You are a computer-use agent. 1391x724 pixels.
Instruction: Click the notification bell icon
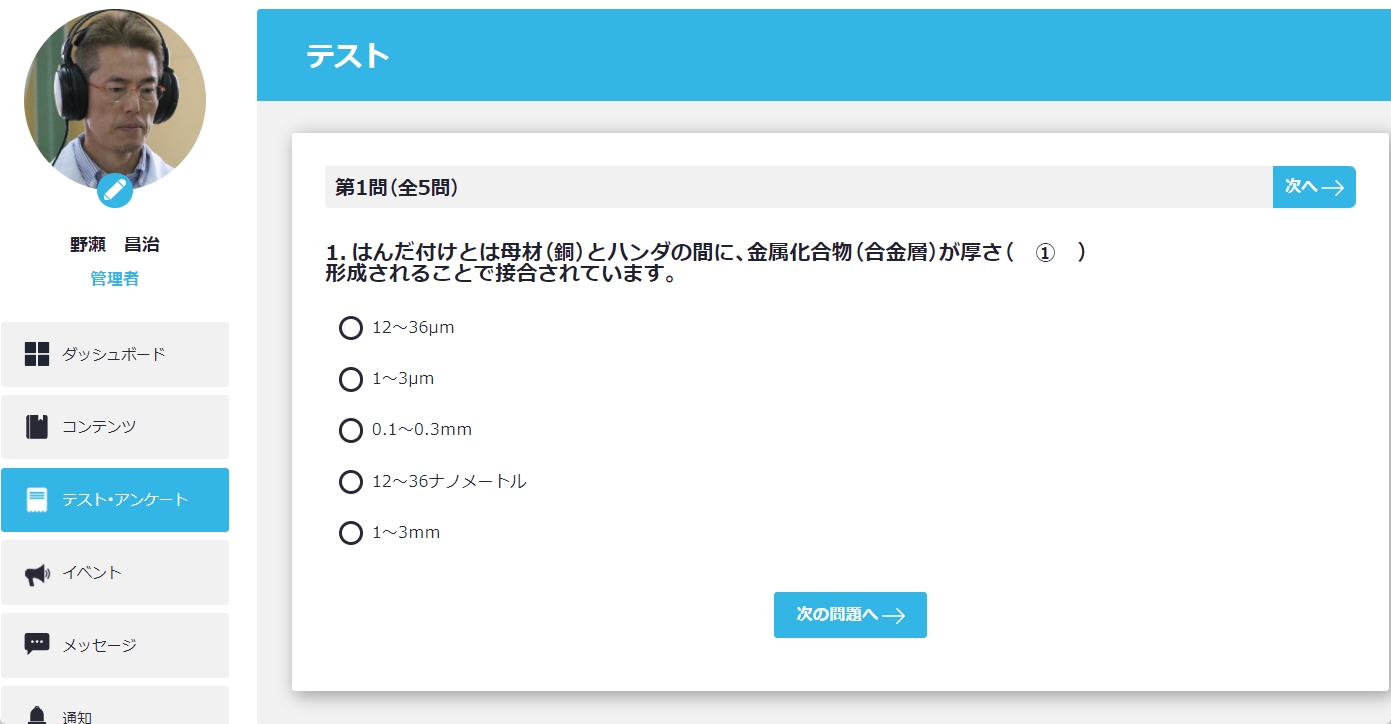point(37,714)
